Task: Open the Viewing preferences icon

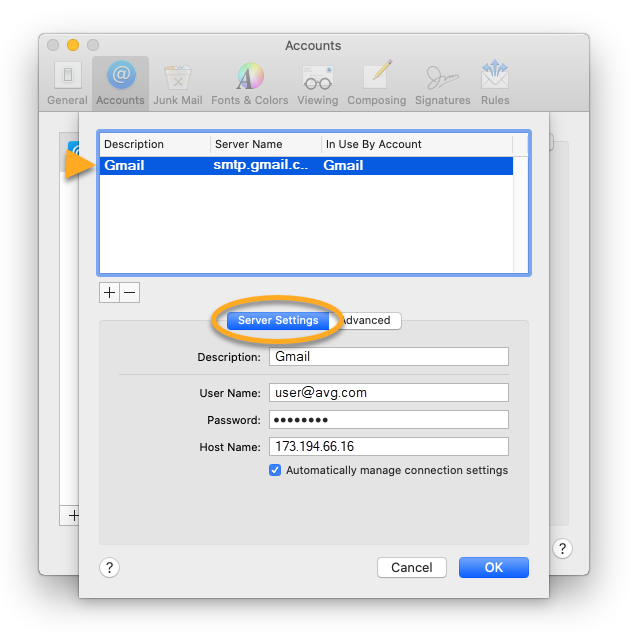Action: click(318, 83)
